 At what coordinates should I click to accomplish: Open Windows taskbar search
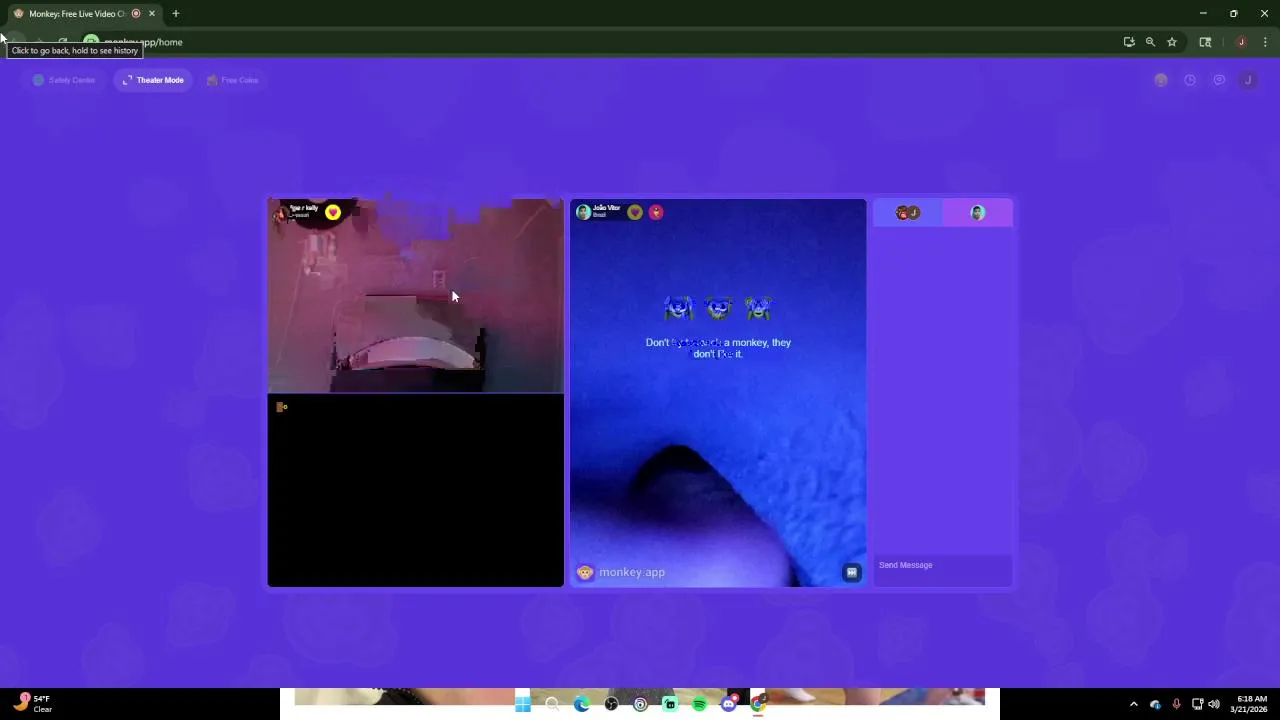[552, 704]
